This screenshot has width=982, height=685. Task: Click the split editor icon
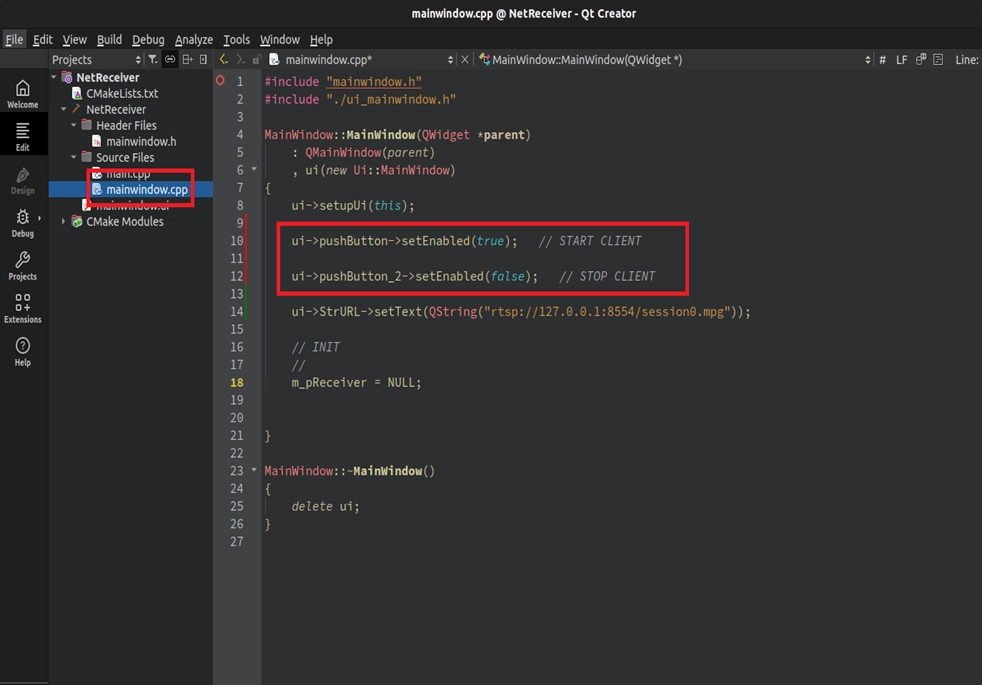pos(921,59)
